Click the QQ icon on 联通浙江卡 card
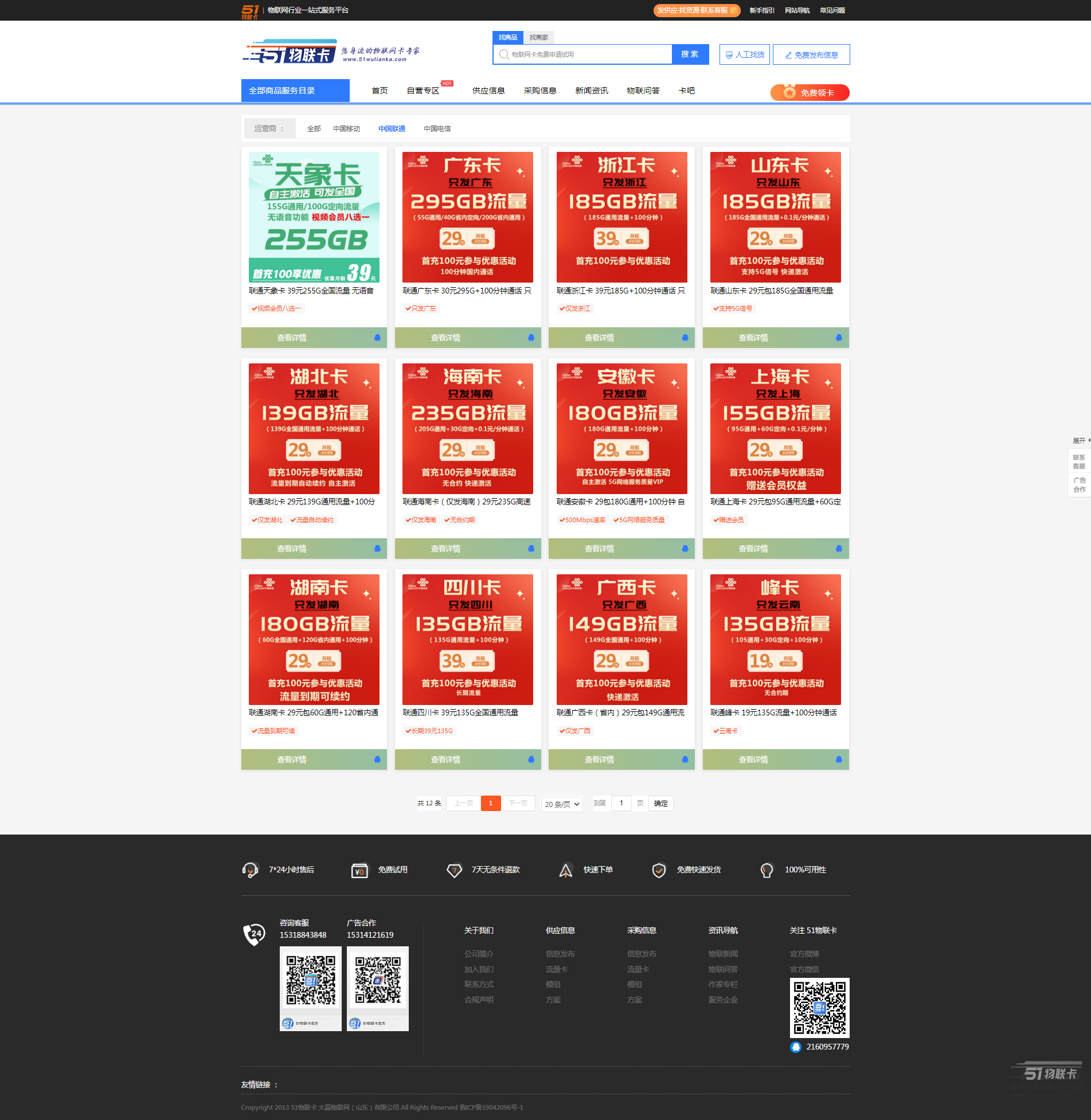Viewport: 1091px width, 1120px height. point(685,338)
